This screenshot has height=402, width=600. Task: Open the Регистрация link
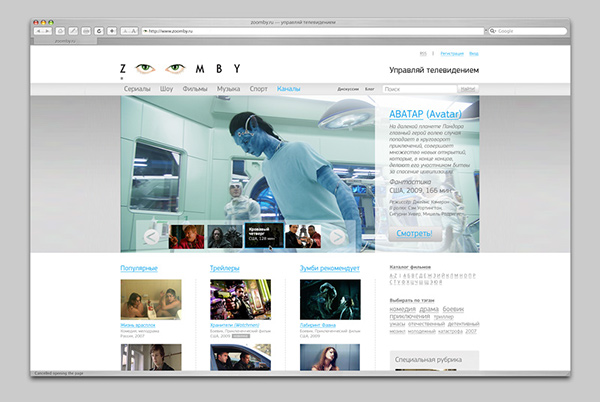452,54
